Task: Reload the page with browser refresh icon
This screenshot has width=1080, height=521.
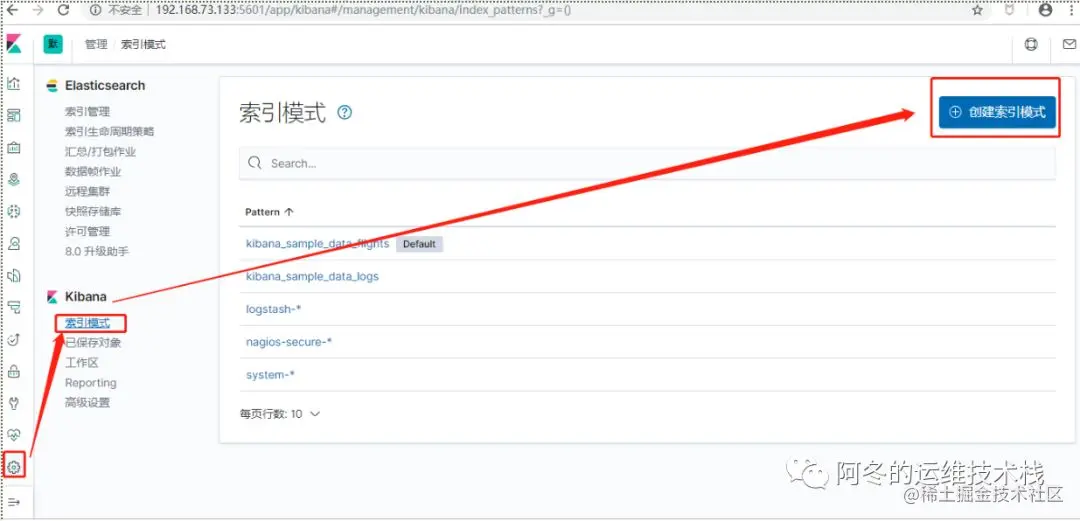Action: click(63, 10)
